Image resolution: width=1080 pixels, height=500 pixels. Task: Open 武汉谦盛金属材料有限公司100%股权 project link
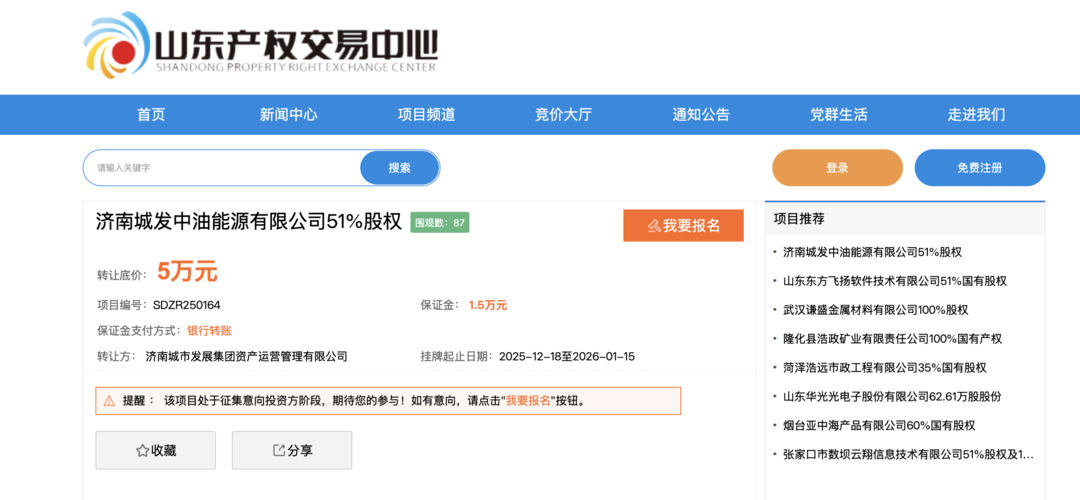[x=875, y=310]
